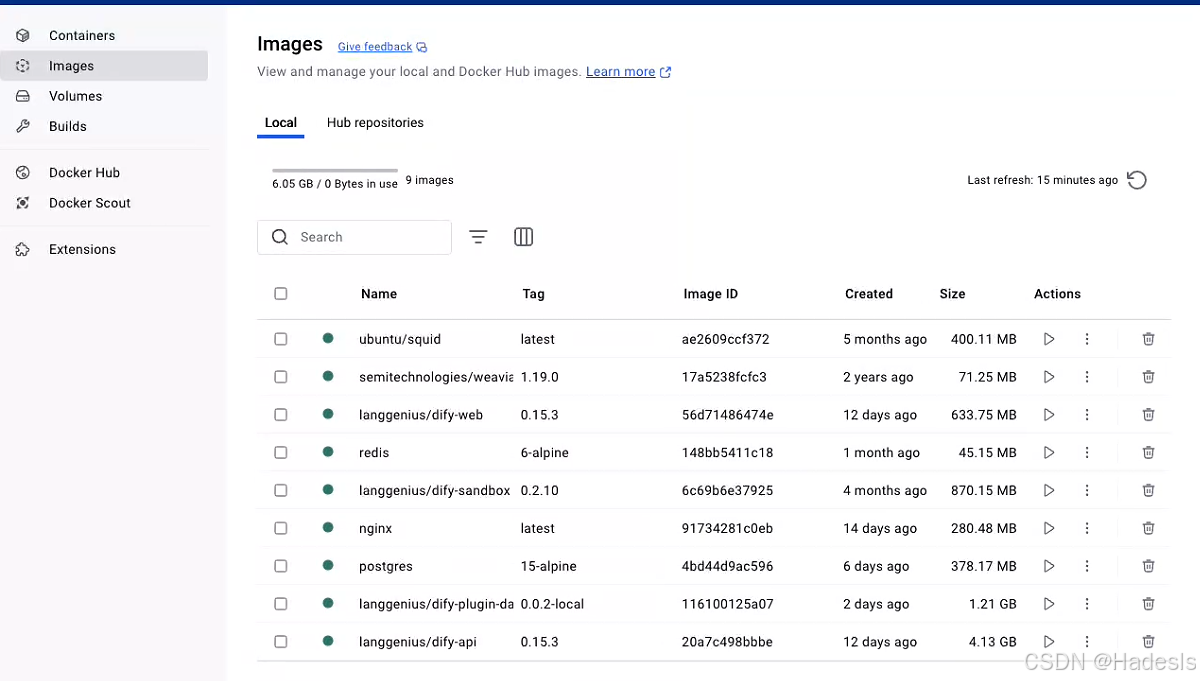Image resolution: width=1200 pixels, height=681 pixels.
Task: Delete the langgenius/dify-api image
Action: pos(1148,642)
